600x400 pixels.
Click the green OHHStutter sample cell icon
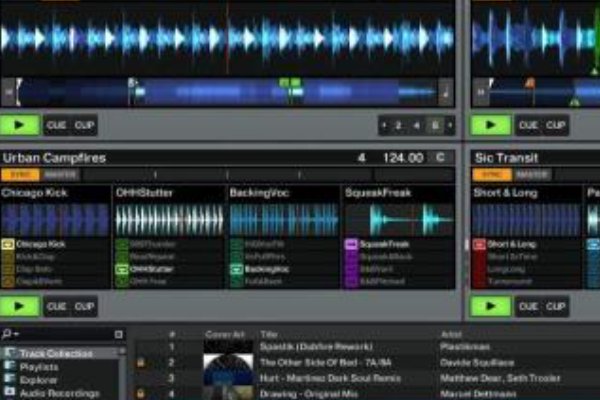tap(122, 269)
